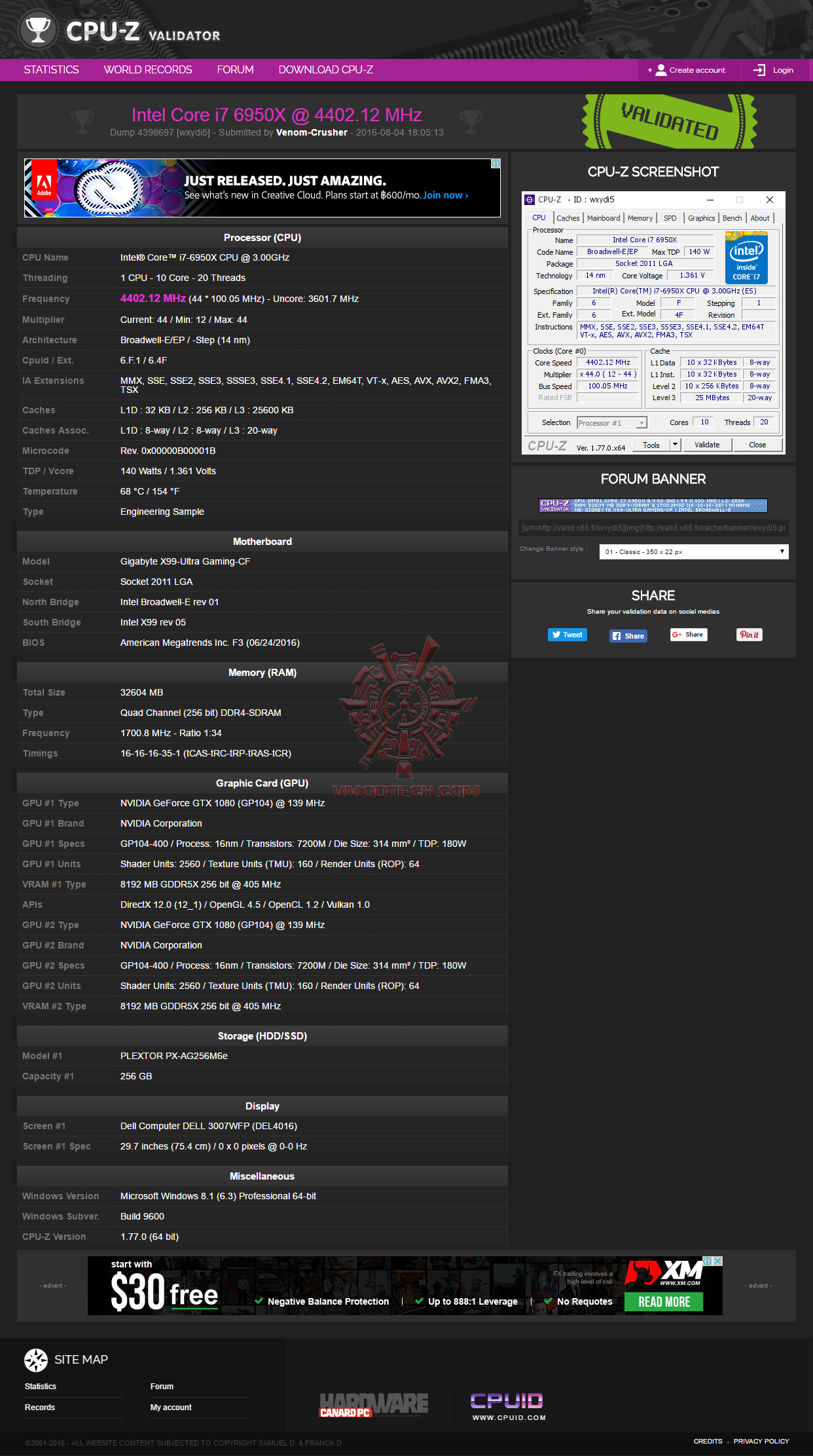Click the green VALIDATED stamp
Screen dimensions: 813x1456
669,121
